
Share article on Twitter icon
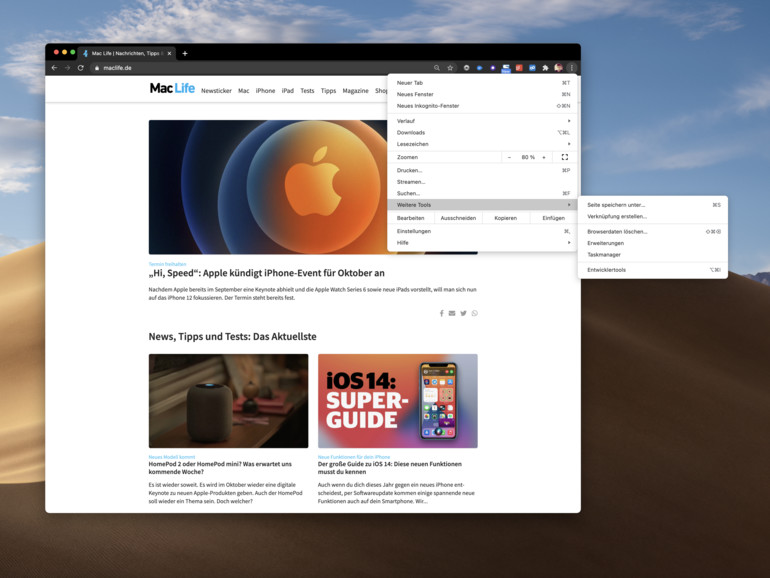tap(463, 313)
